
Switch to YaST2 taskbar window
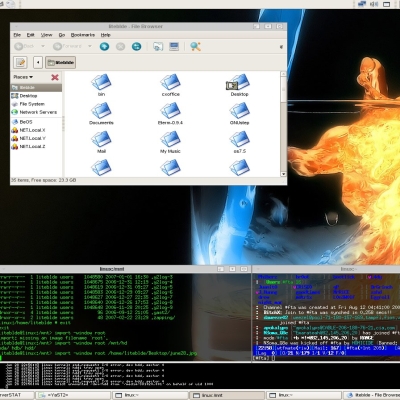(72, 395)
